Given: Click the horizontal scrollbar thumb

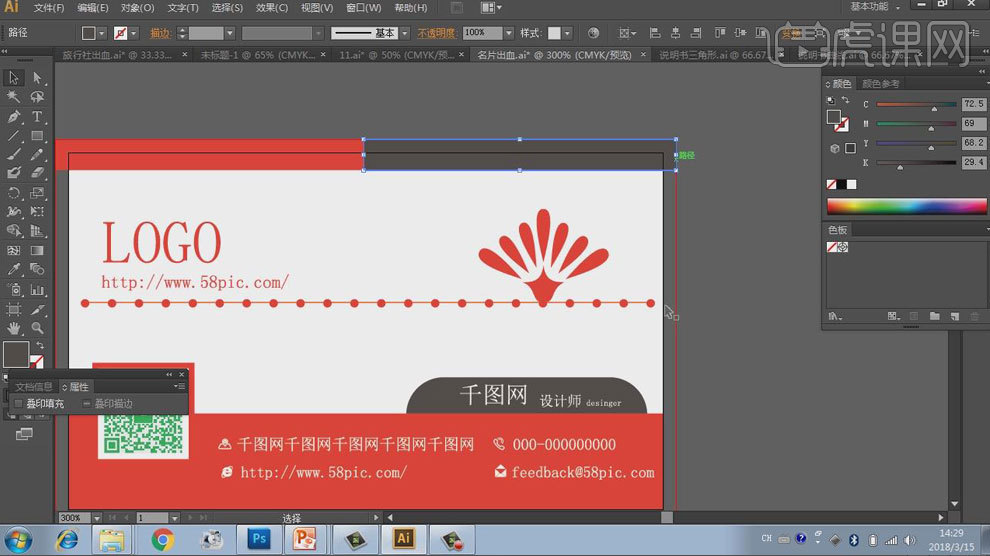Looking at the screenshot, I should point(666,518).
